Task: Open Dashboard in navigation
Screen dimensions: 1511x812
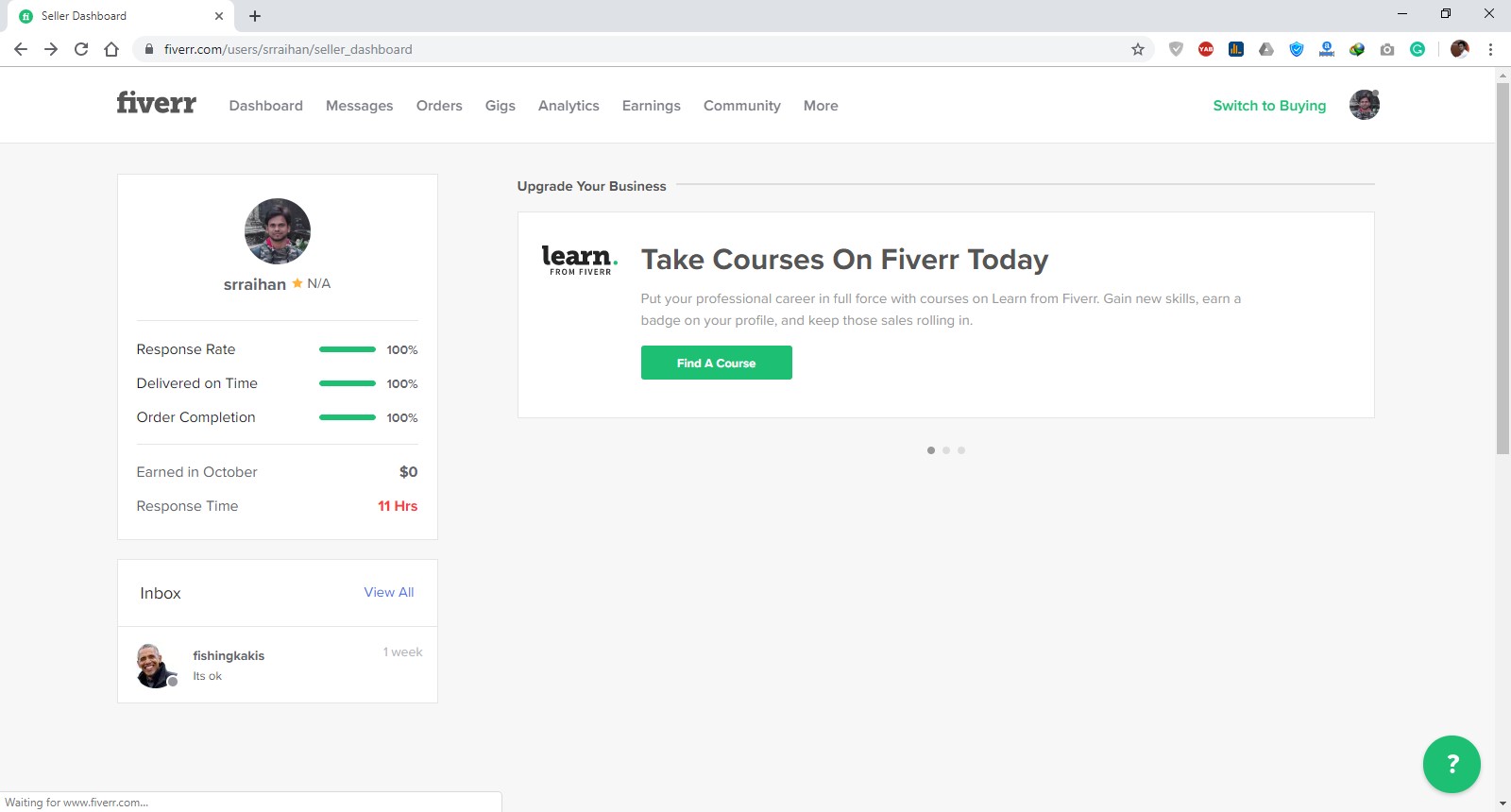Action: (x=266, y=106)
